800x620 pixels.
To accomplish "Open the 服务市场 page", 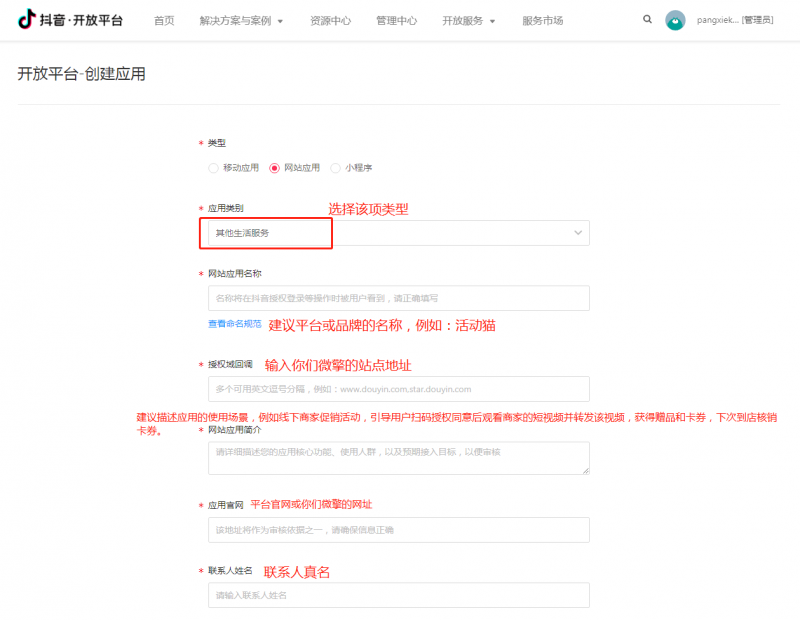I will pos(542,20).
